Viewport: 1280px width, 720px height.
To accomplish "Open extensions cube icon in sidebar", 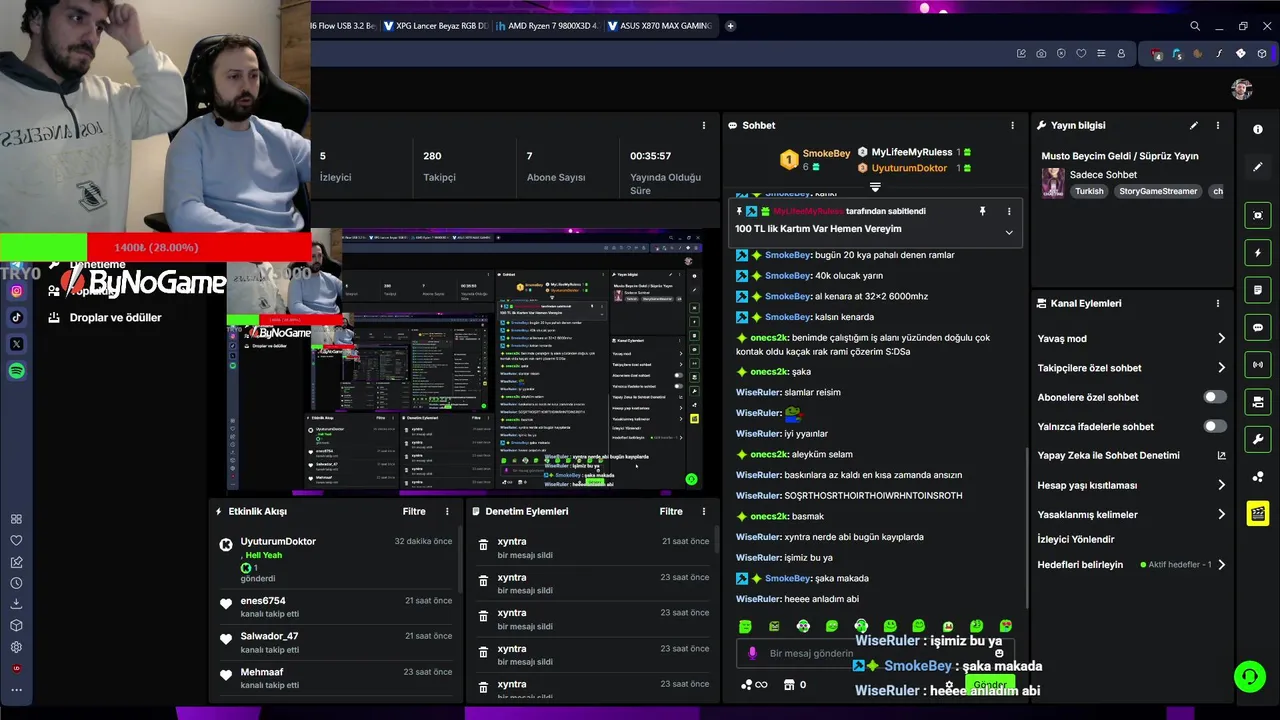I will pyautogui.click(x=16, y=626).
